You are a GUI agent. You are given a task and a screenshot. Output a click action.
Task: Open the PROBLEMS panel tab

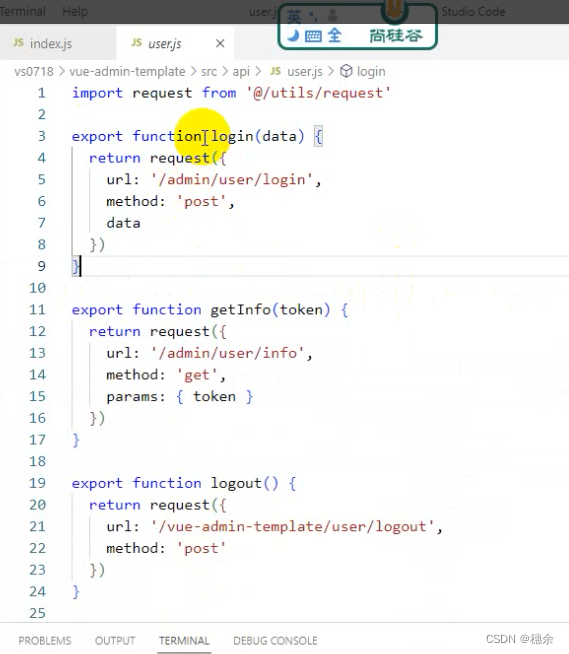(x=45, y=640)
